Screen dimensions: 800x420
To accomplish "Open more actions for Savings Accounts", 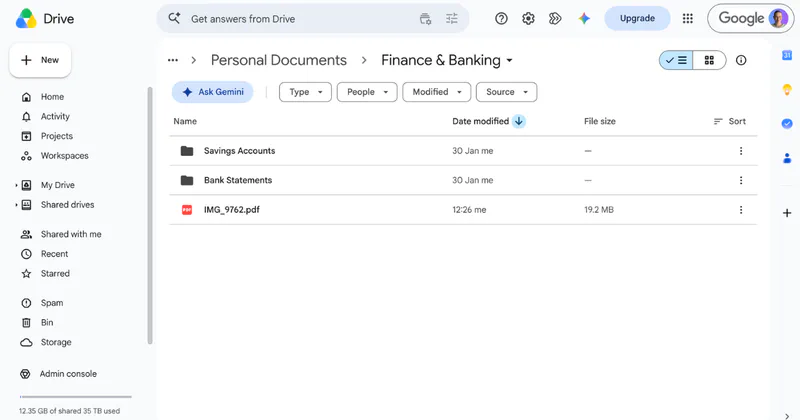I will [x=741, y=151].
